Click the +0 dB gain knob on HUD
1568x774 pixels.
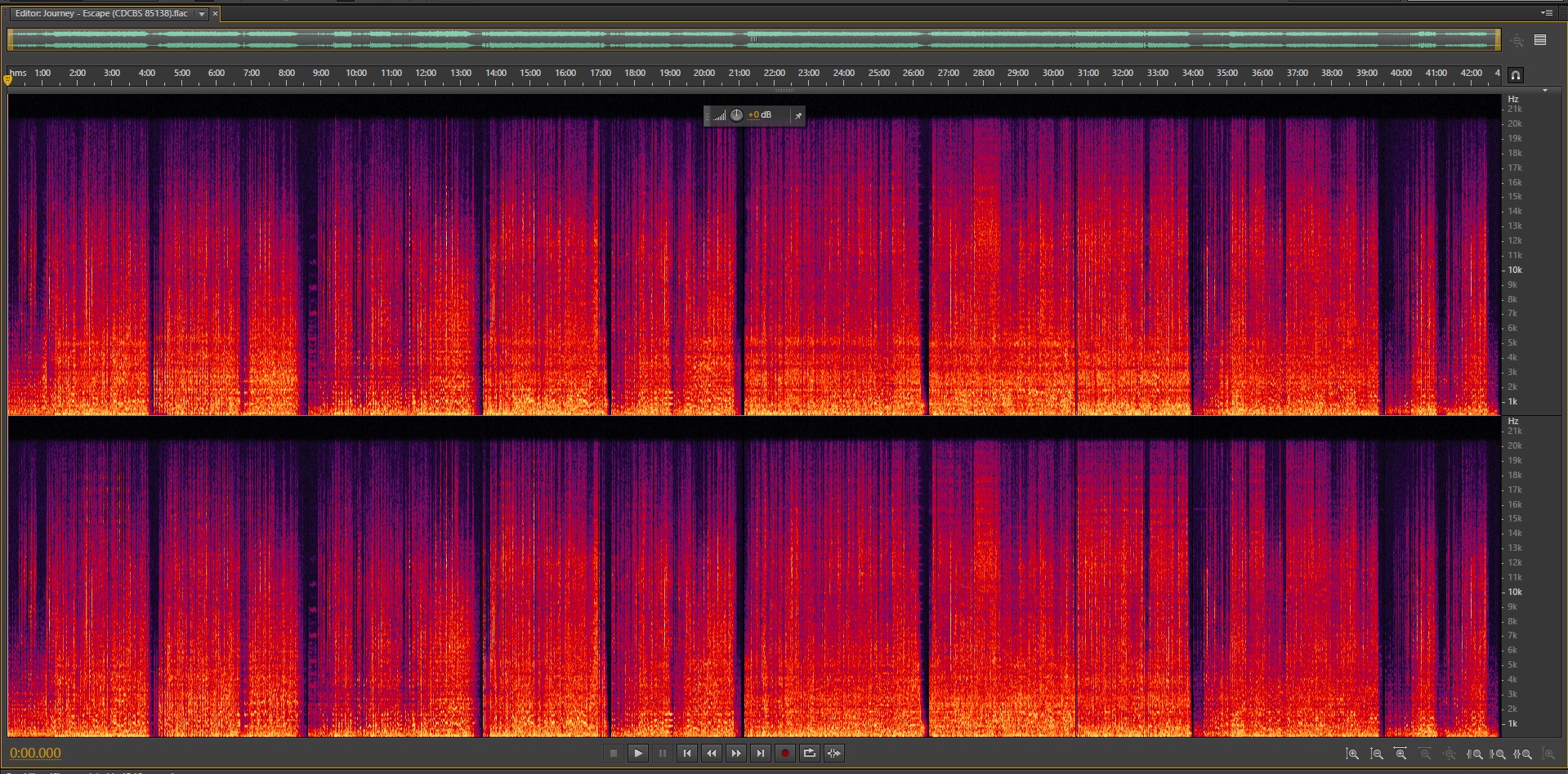[x=736, y=115]
